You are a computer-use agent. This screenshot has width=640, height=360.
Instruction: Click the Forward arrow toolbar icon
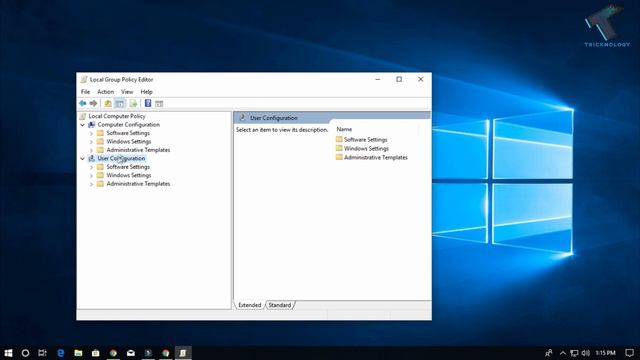(x=93, y=104)
